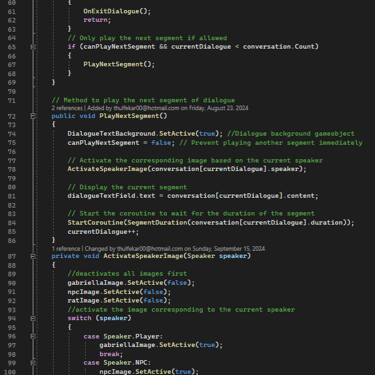Click comment 'Start the coroutine to wait for the duration'
375x375 pixels.
click(191, 213)
